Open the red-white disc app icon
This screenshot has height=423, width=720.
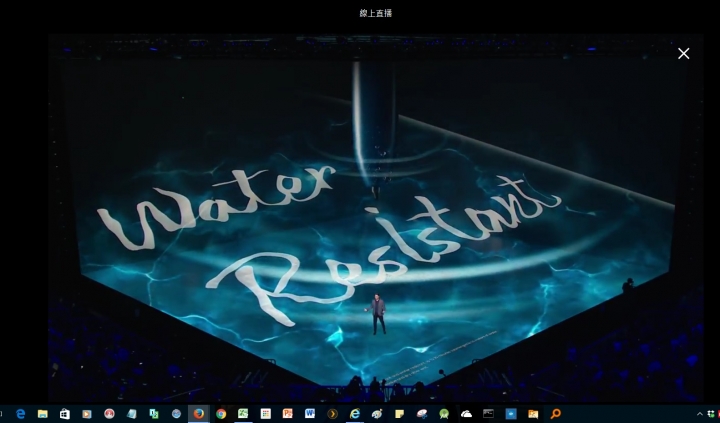(422, 414)
